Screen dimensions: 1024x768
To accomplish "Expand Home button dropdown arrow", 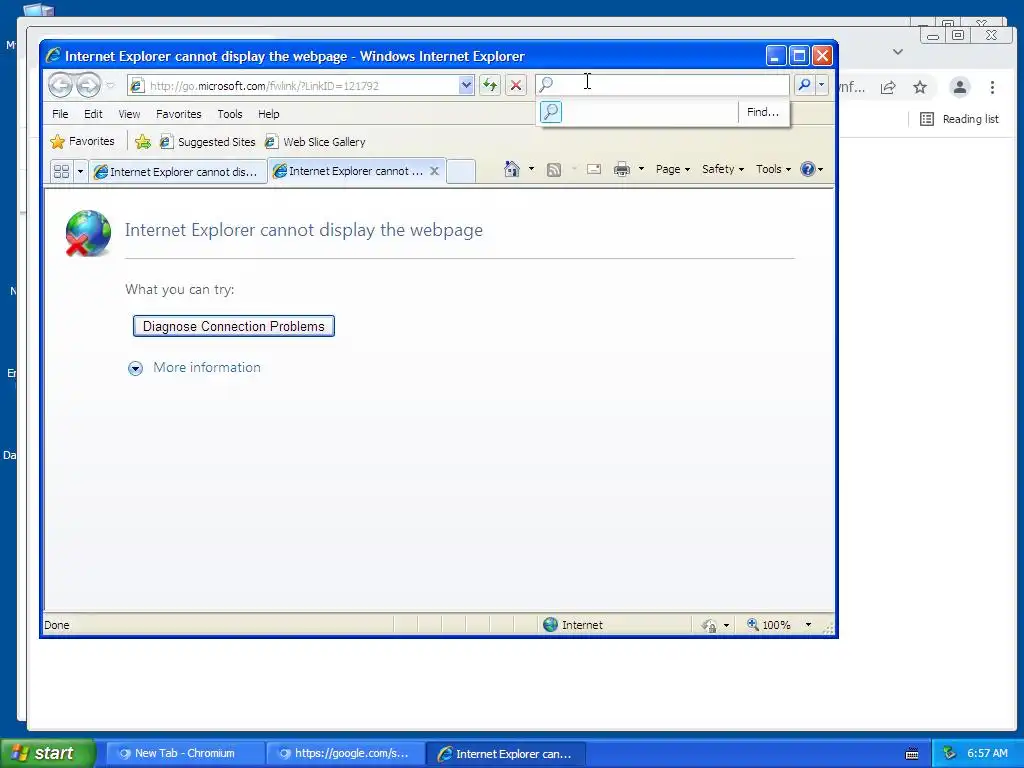I will pos(531,169).
